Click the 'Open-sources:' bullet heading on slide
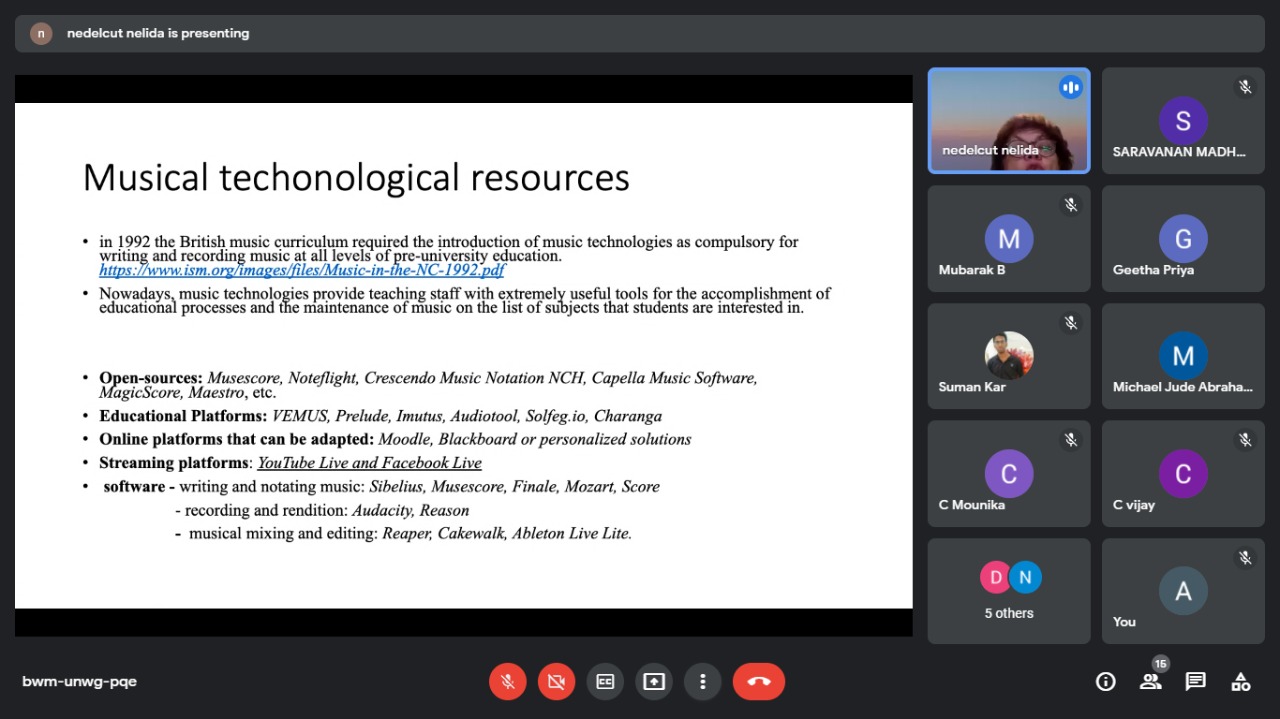 [x=151, y=378]
